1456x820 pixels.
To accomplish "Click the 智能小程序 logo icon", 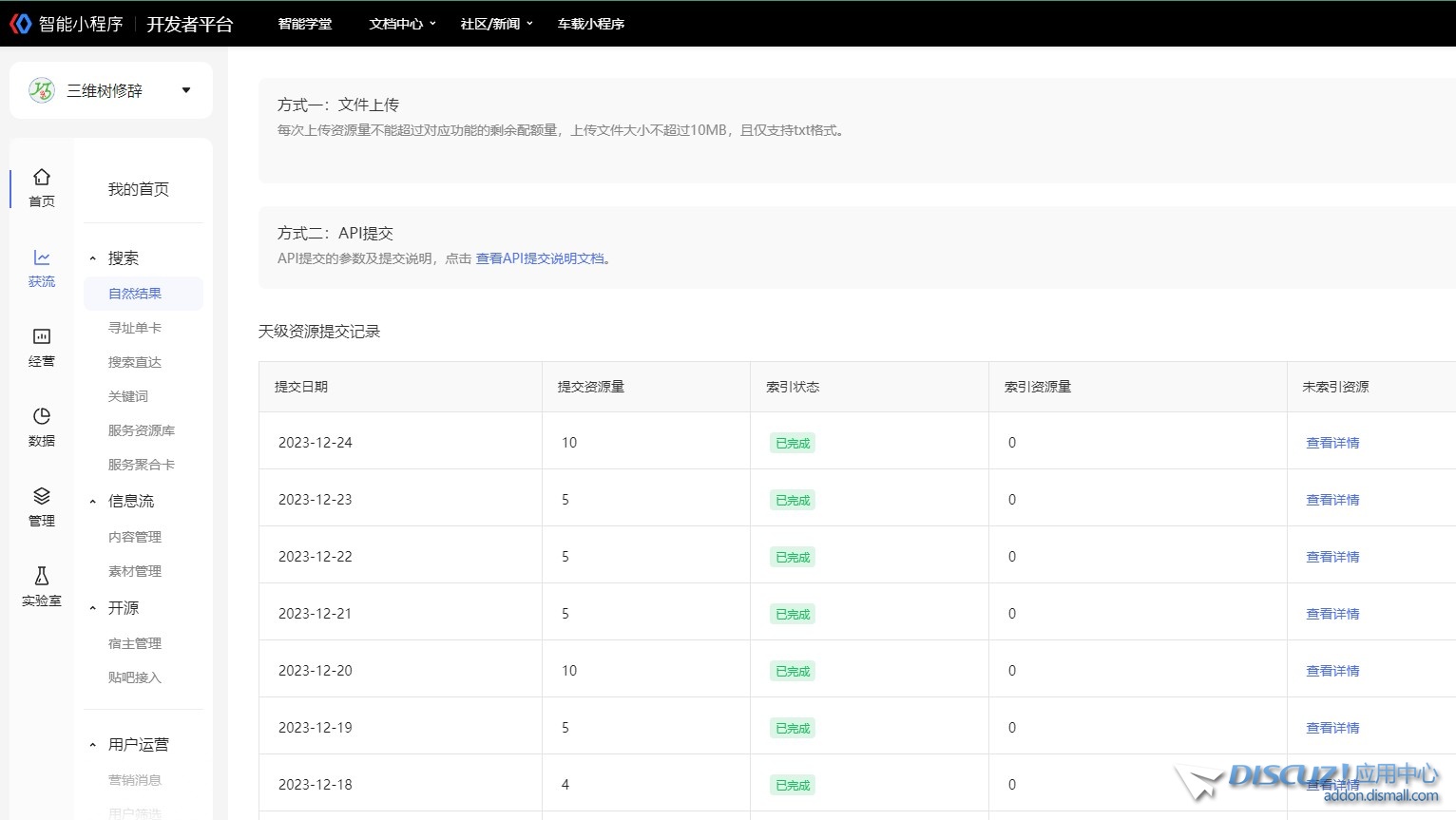I will coord(20,24).
